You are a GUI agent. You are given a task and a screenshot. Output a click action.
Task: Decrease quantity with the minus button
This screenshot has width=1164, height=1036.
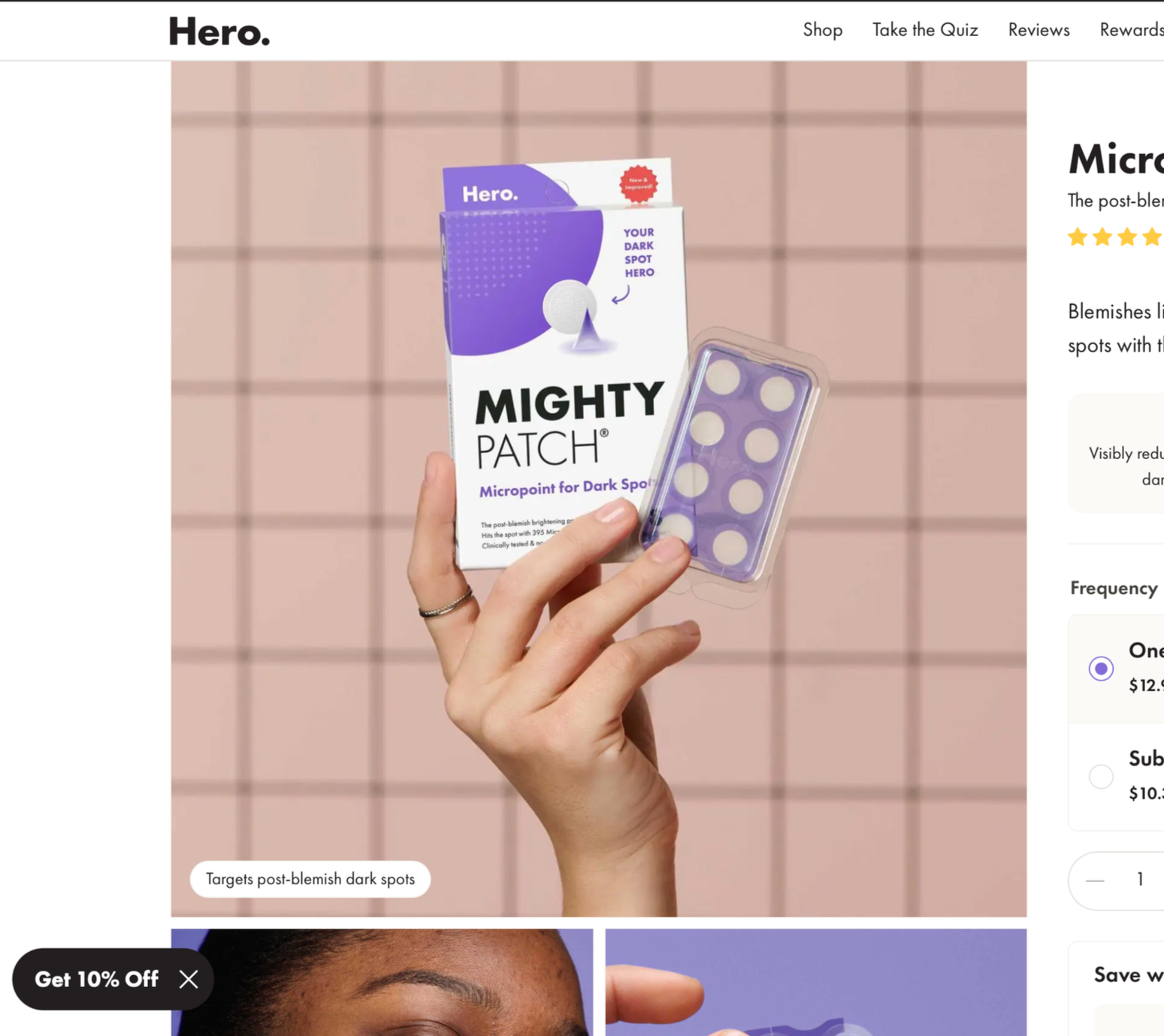pyautogui.click(x=1095, y=880)
